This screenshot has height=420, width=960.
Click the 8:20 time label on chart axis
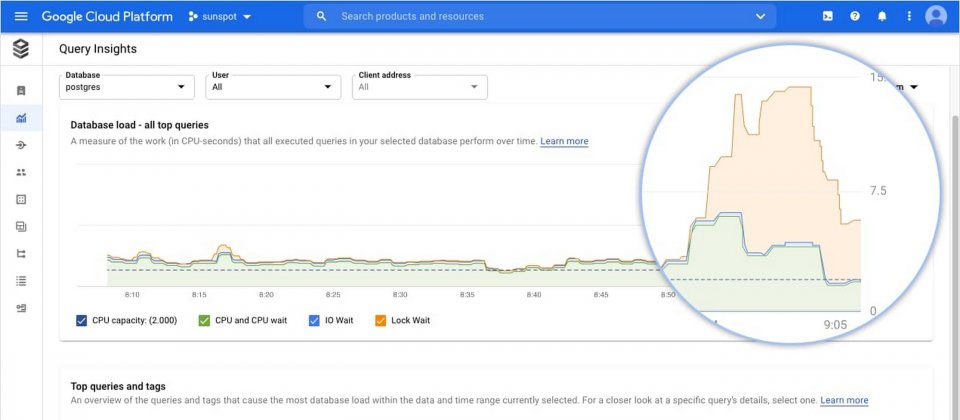click(x=266, y=295)
